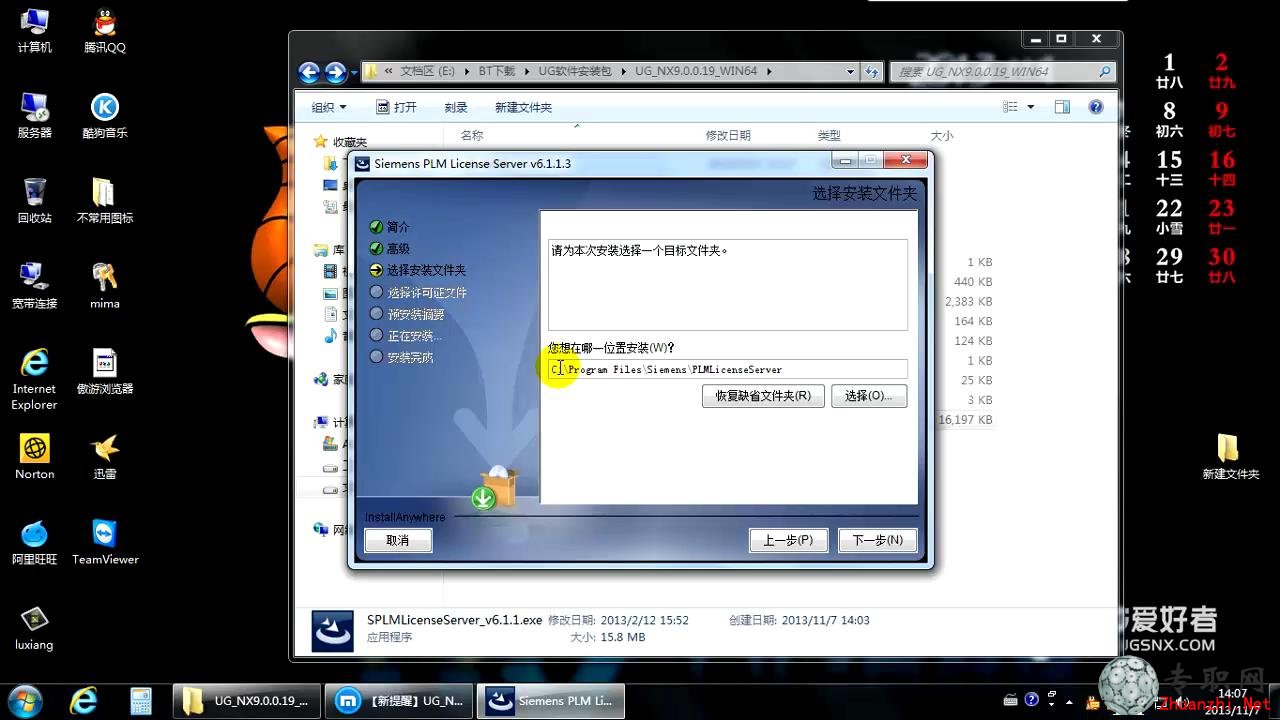Click the 恢复缺省文件夹(R) button
The height and width of the screenshot is (720, 1280).
click(763, 396)
